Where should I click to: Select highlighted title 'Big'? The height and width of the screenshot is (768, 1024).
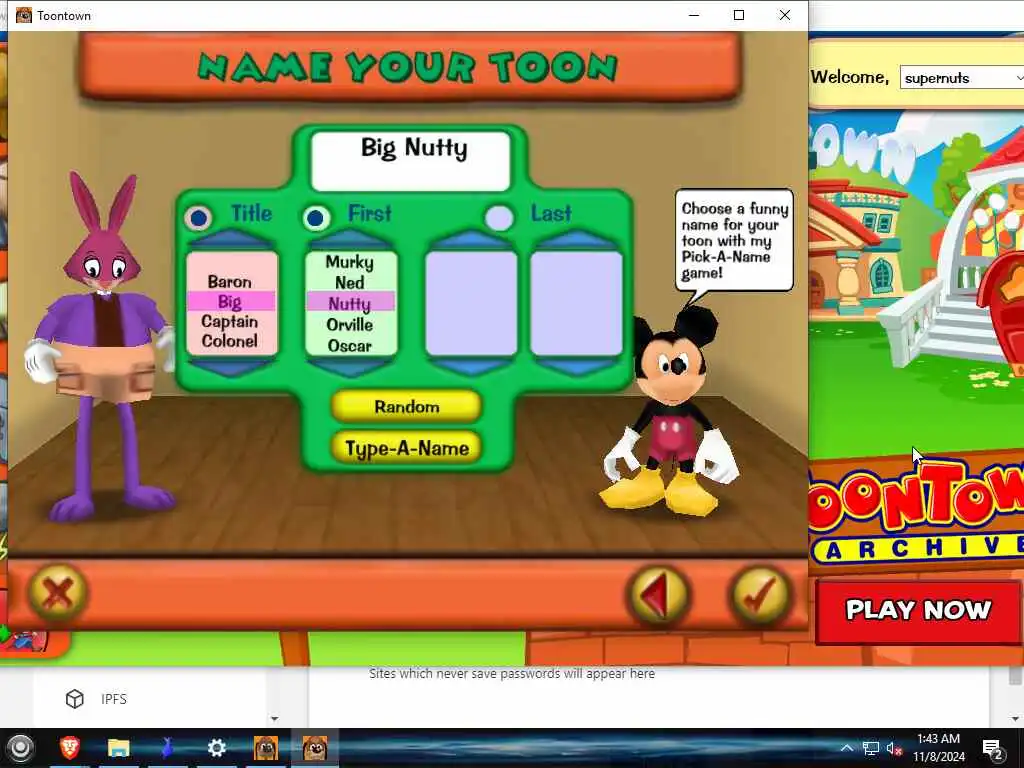[231, 302]
